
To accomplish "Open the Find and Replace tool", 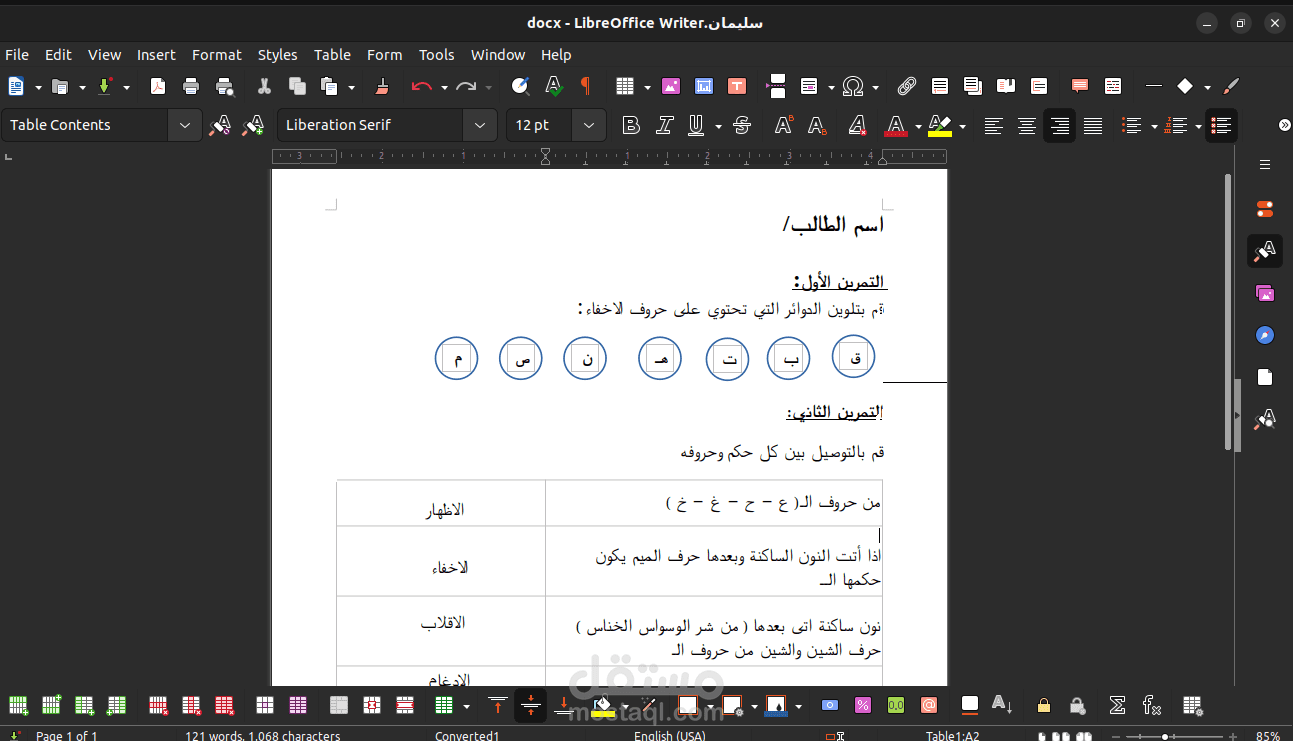I will click(x=520, y=86).
